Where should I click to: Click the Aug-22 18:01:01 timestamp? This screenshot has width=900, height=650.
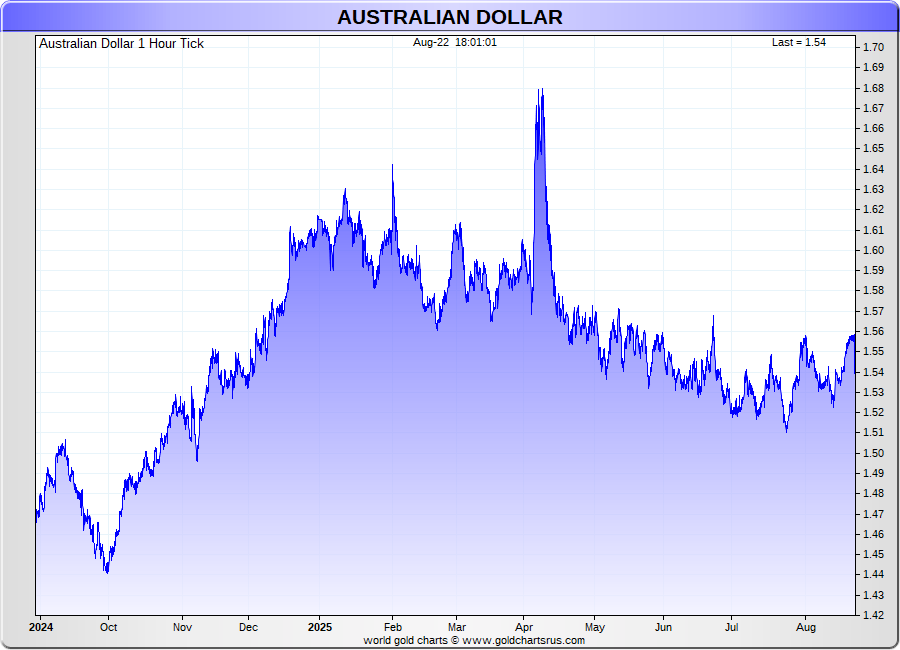coord(455,42)
